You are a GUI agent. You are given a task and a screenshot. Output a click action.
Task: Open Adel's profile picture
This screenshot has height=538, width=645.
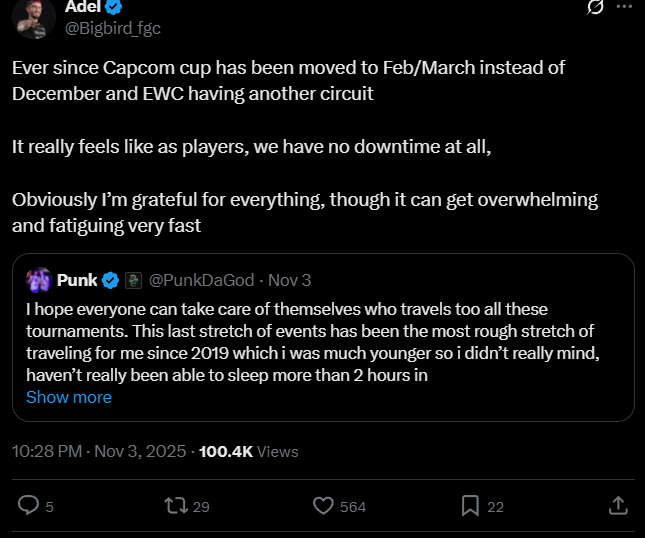coord(34,17)
